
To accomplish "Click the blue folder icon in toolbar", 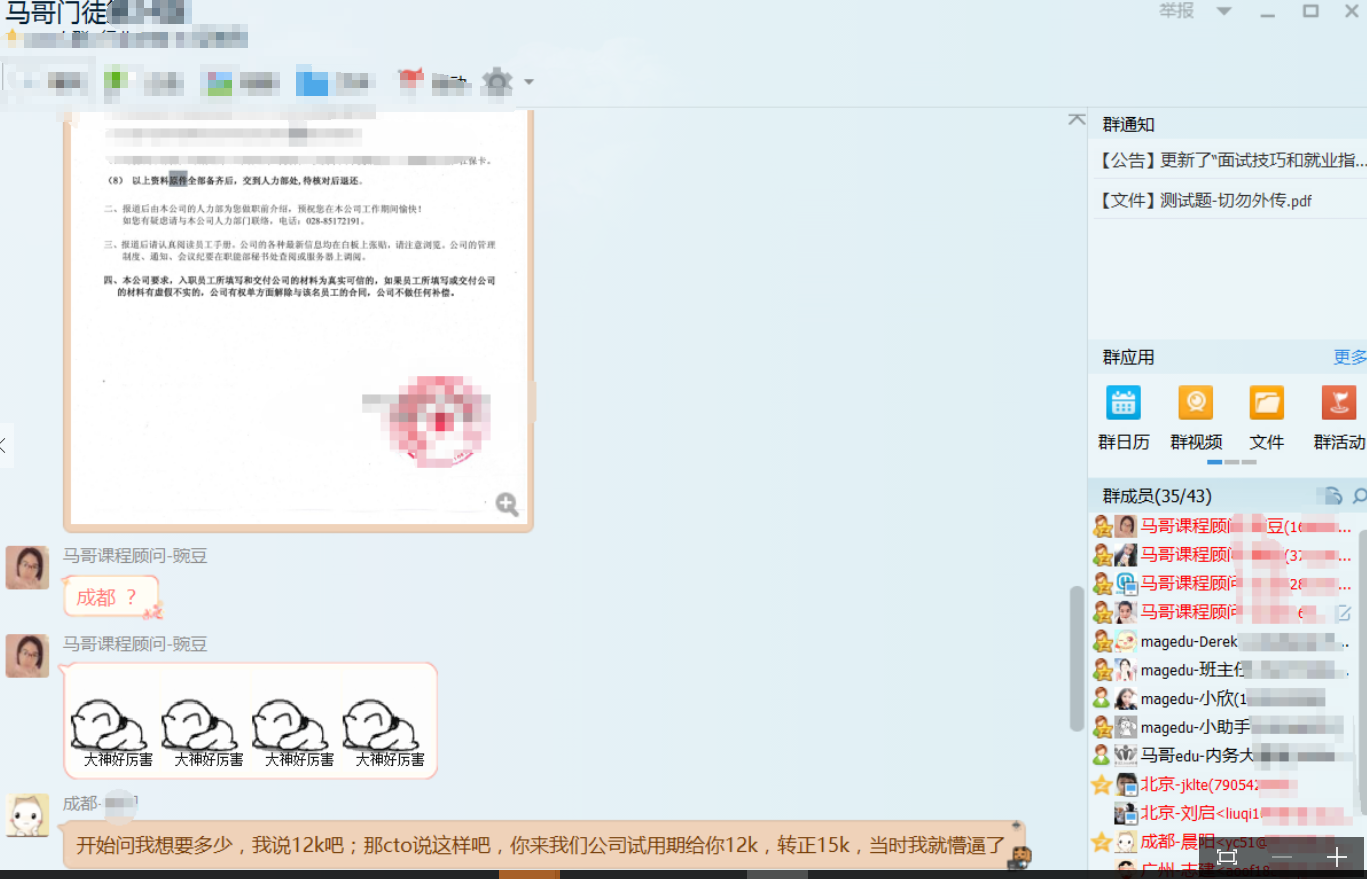I will point(312,83).
